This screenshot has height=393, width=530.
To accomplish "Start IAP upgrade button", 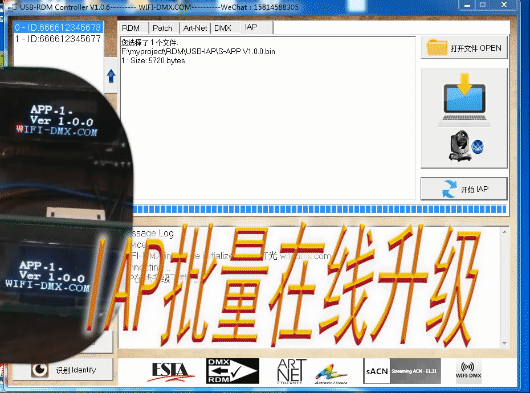I will pyautogui.click(x=464, y=189).
